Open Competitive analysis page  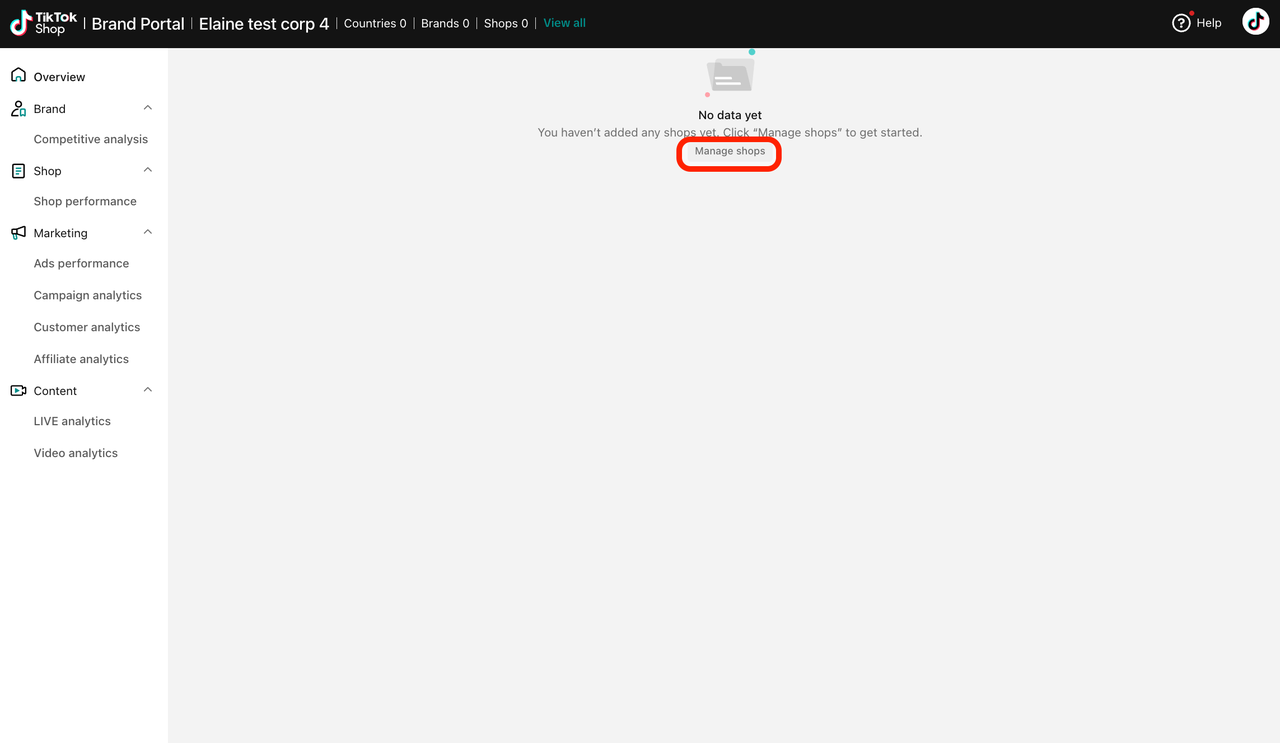[x=90, y=140]
